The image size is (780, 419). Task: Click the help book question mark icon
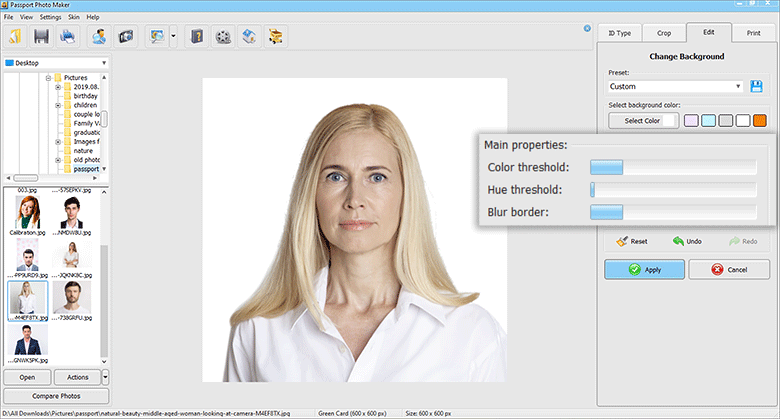[197, 36]
